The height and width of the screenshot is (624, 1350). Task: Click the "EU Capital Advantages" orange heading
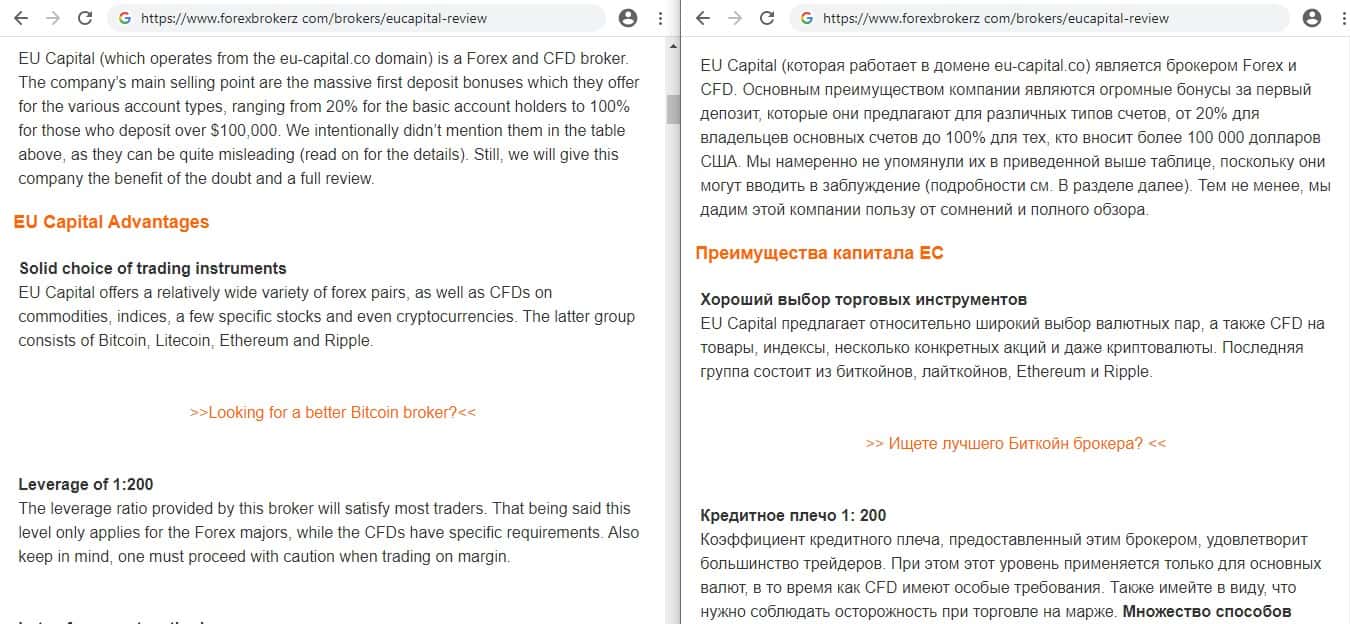click(111, 222)
